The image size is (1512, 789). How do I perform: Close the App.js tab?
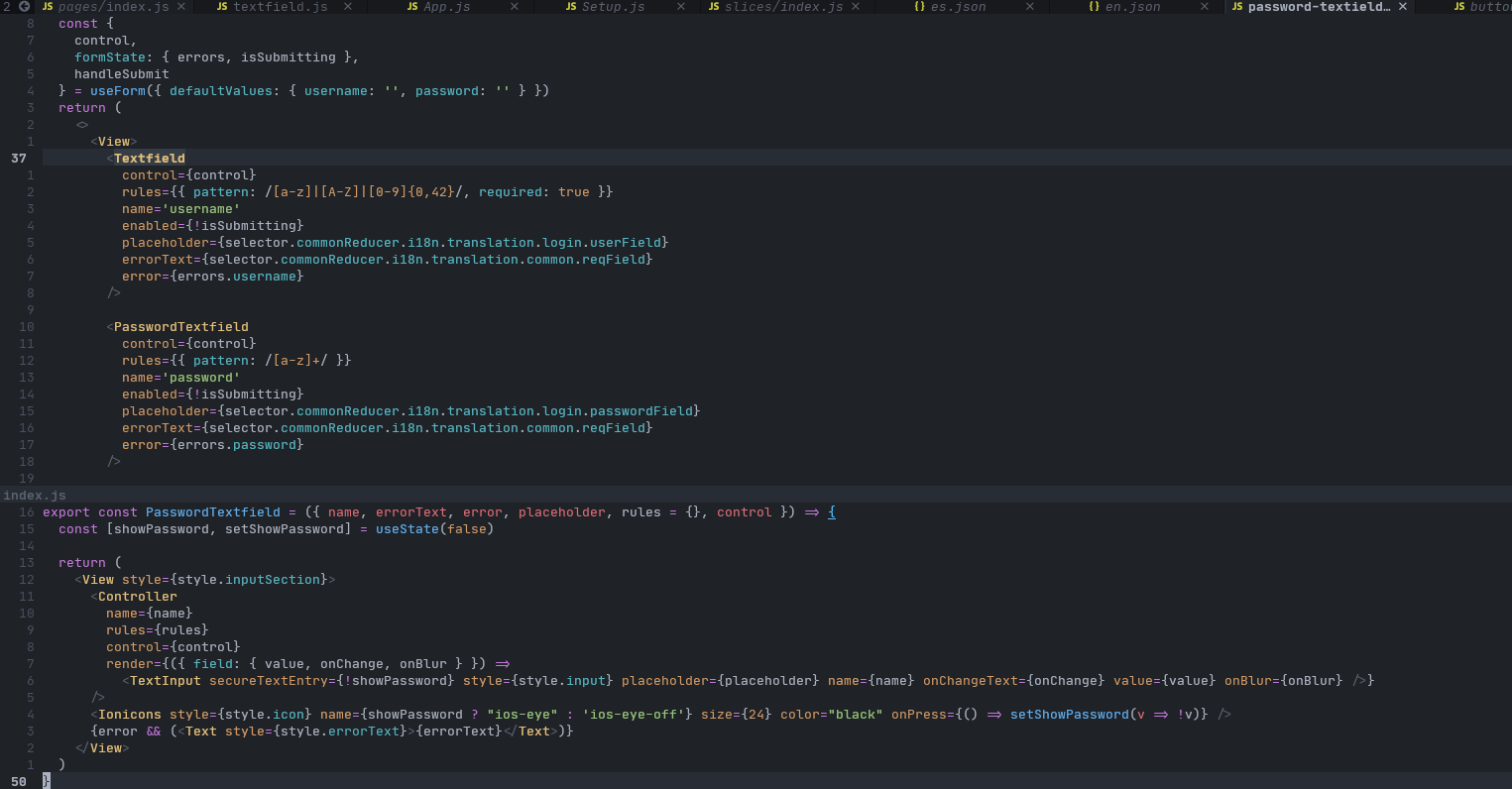[x=515, y=7]
